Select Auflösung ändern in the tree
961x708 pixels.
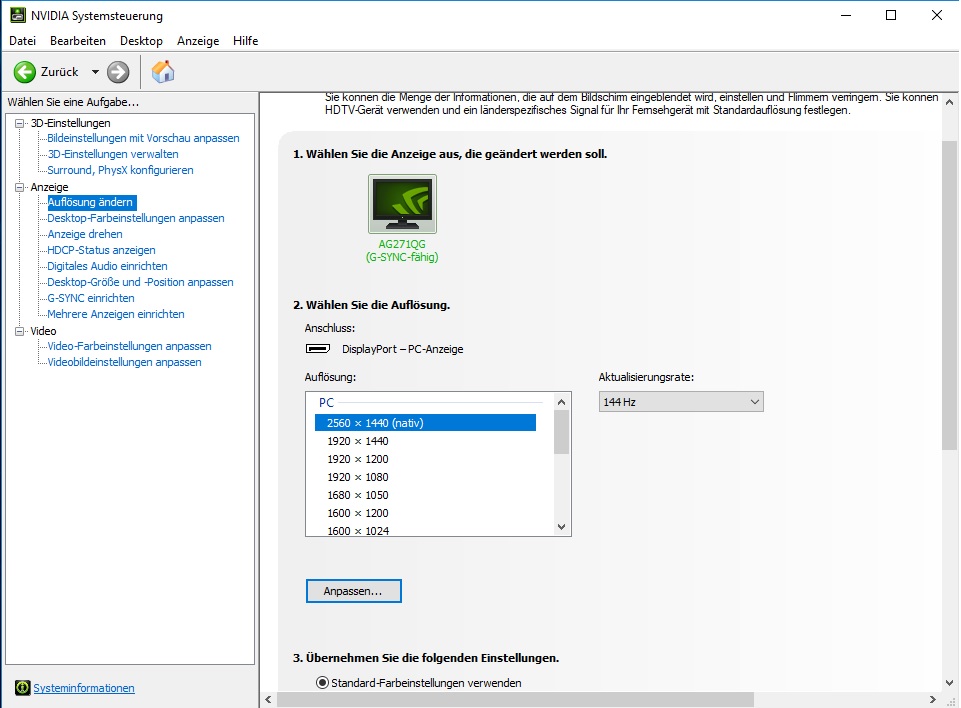point(91,202)
